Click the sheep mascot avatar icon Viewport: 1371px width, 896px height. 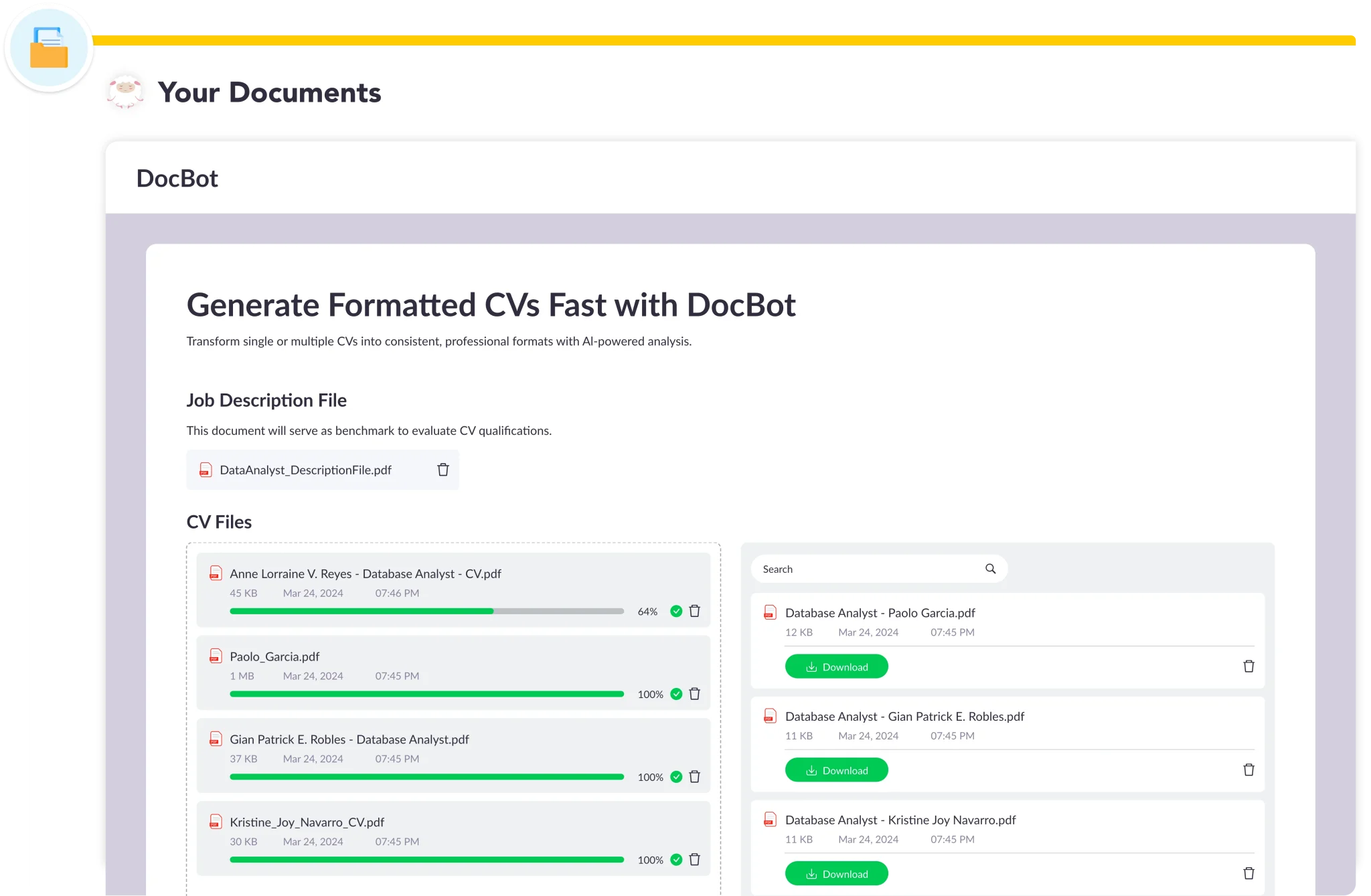[125, 92]
